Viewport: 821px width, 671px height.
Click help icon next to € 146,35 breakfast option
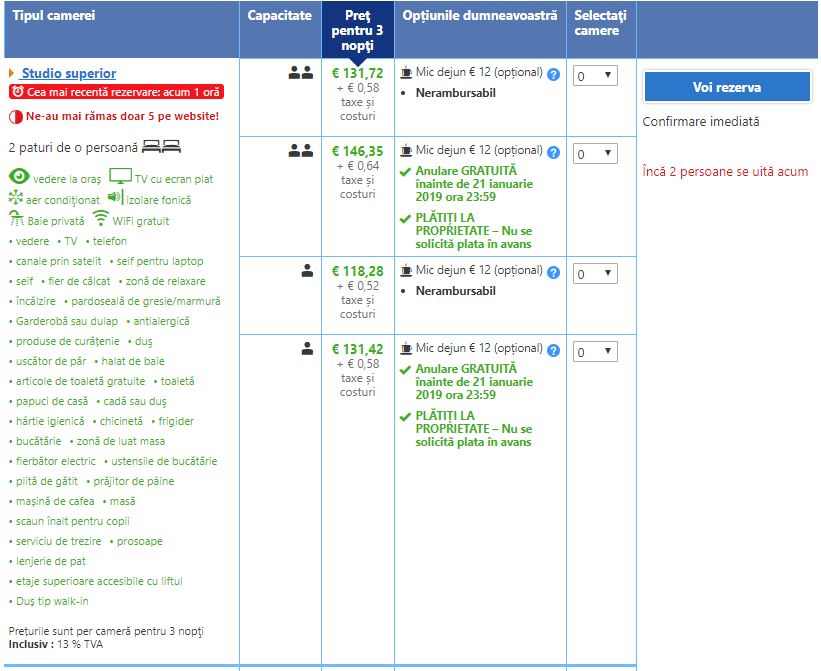553,152
